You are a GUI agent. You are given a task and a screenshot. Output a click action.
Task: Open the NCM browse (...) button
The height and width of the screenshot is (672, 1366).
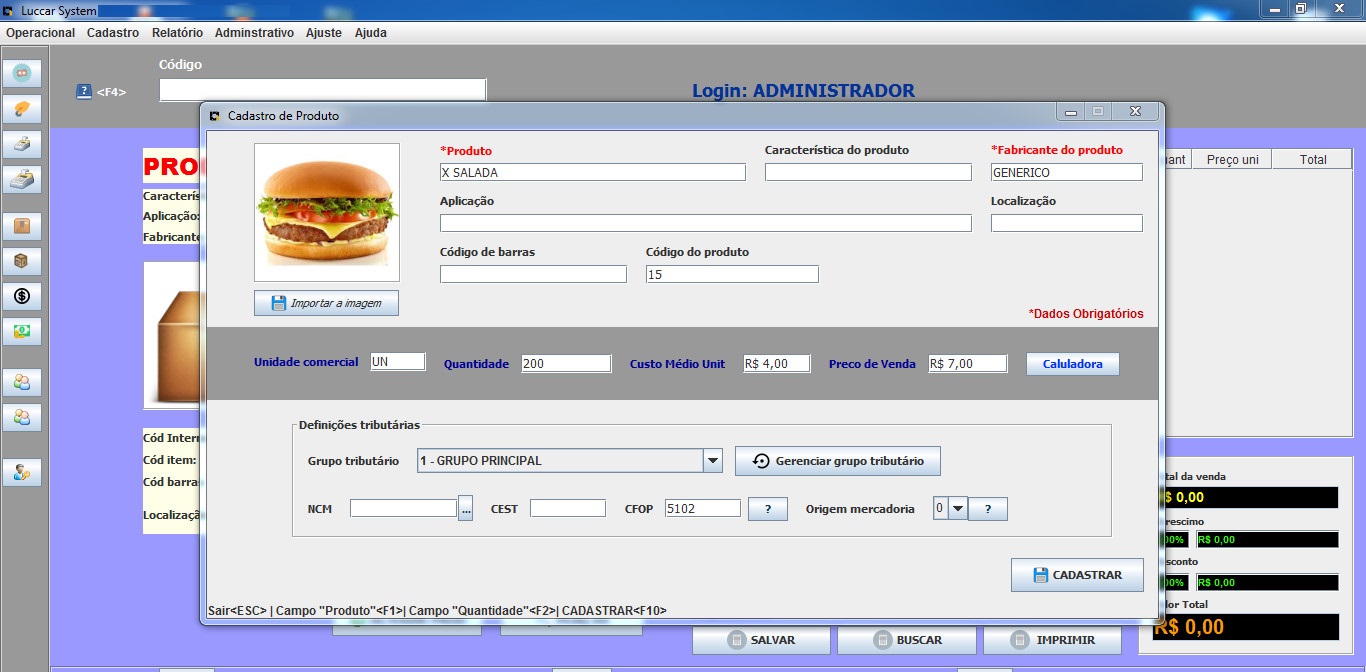(x=465, y=508)
